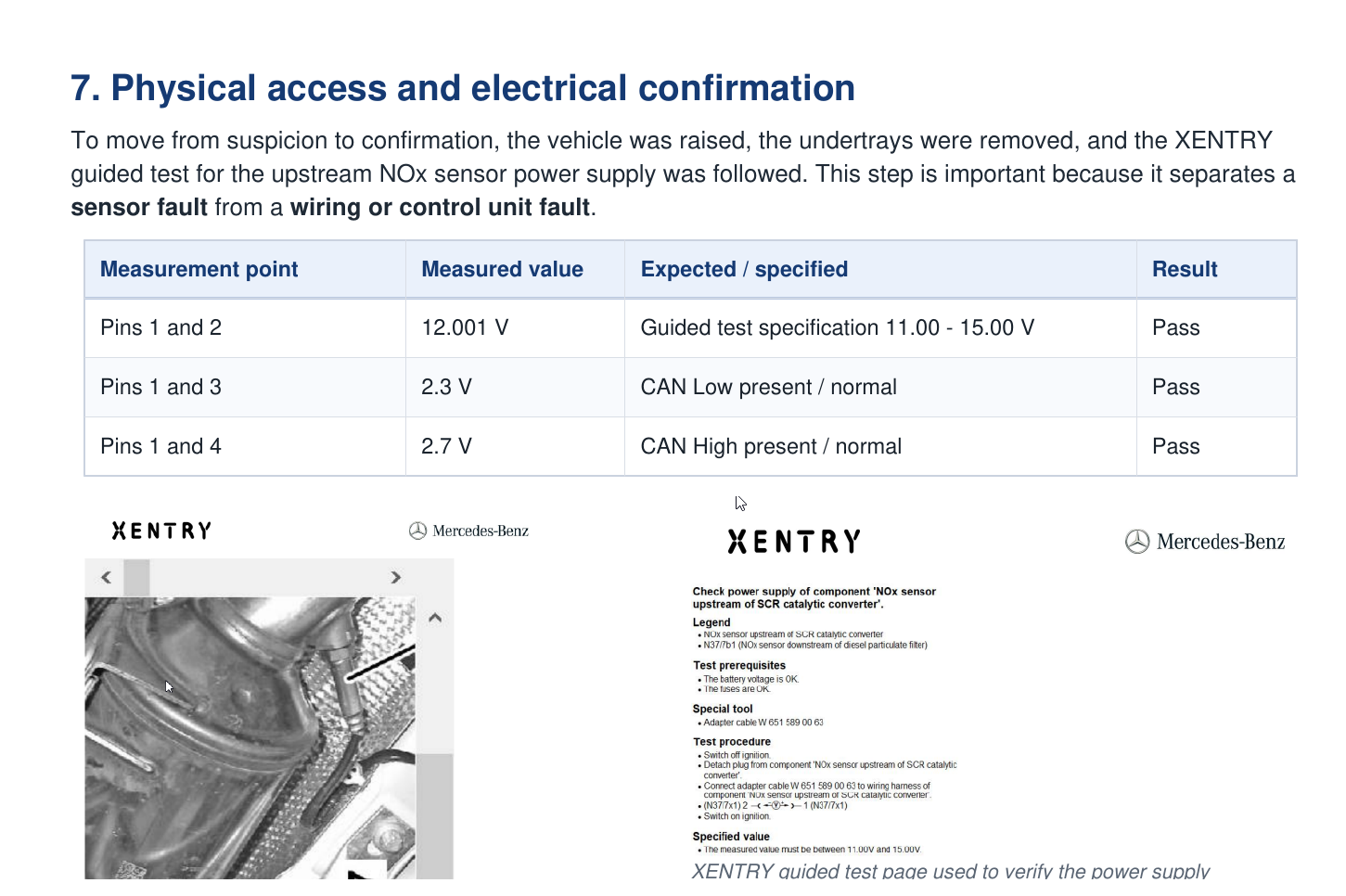This screenshot has height=896, width=1346.
Task: Click the measured value 12.001 V cell
Action: click(464, 327)
